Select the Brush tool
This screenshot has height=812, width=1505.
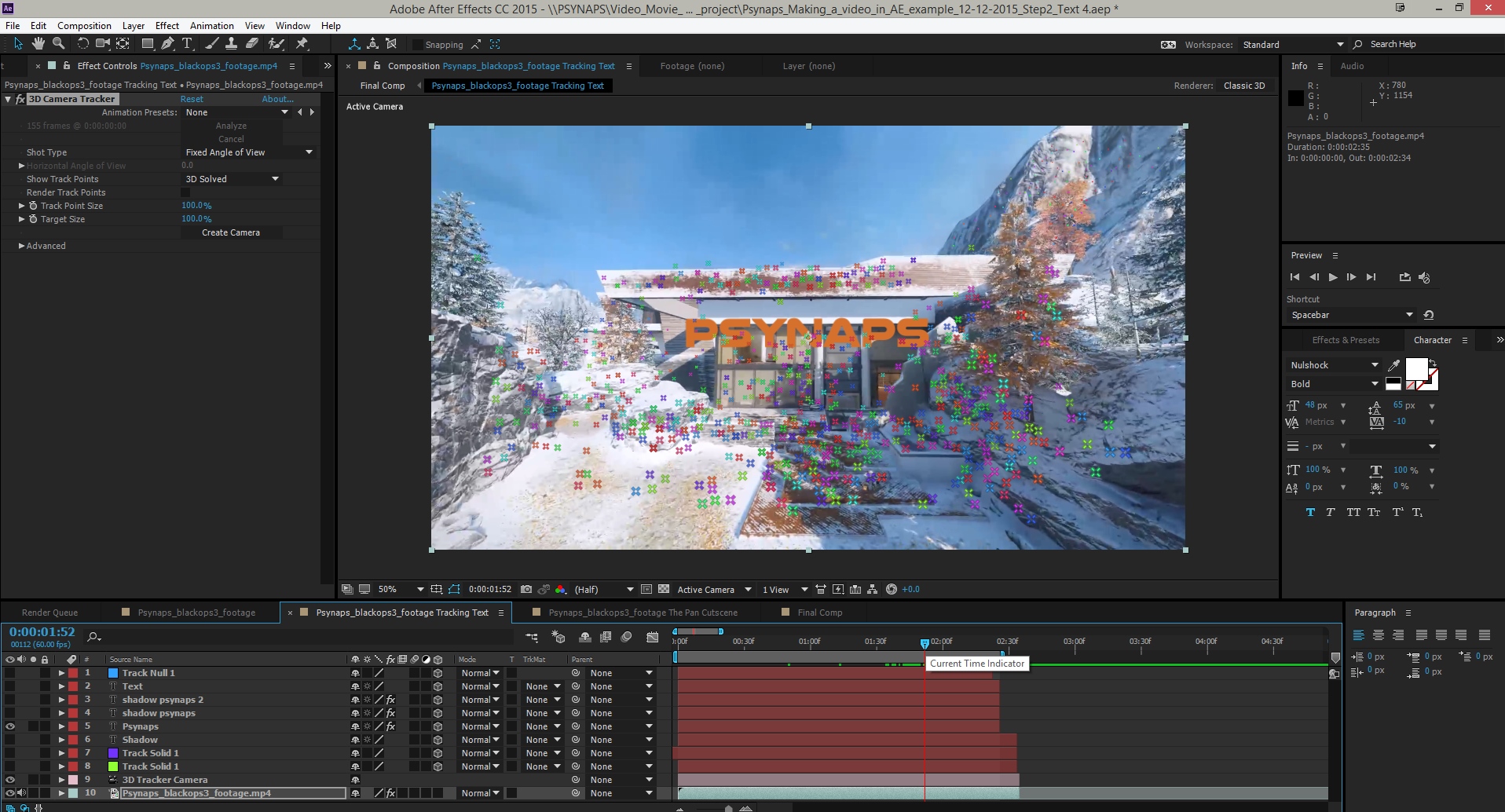[211, 44]
